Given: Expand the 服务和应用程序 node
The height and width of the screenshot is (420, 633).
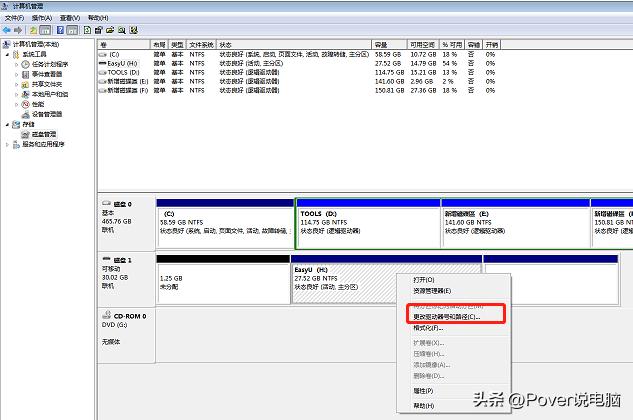Looking at the screenshot, I should pyautogui.click(x=4, y=144).
